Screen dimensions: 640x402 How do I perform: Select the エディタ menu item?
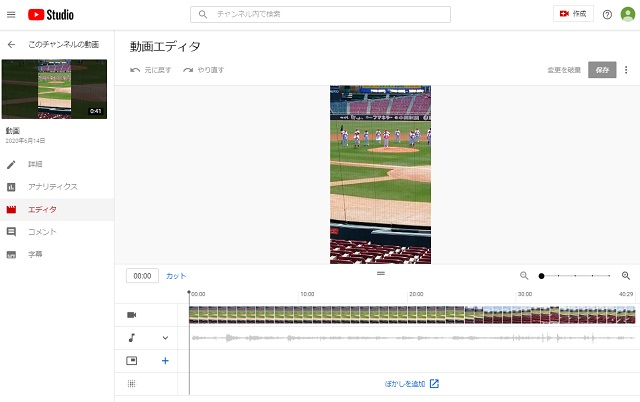point(42,209)
